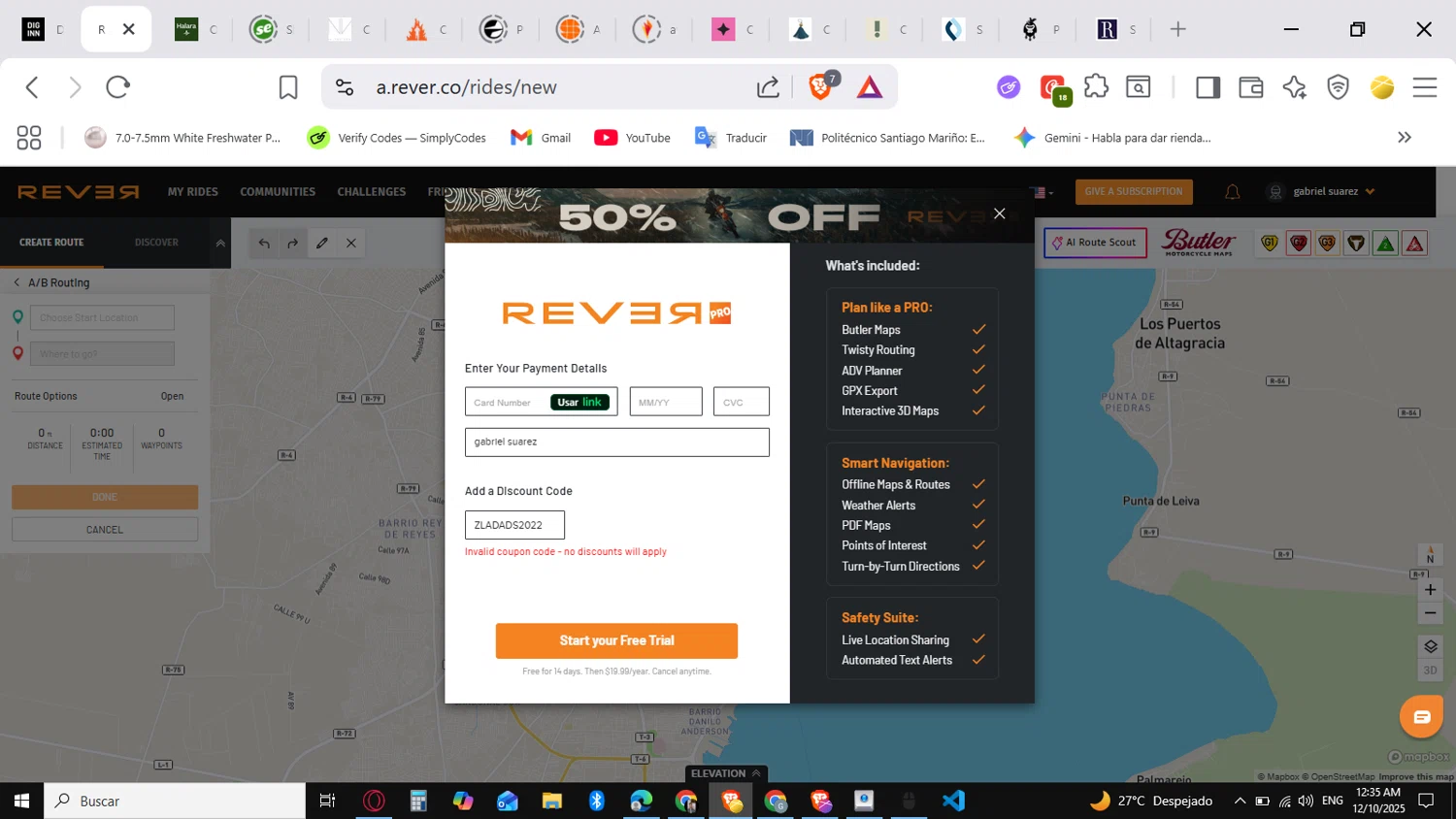Open a new browser tab

click(1178, 29)
